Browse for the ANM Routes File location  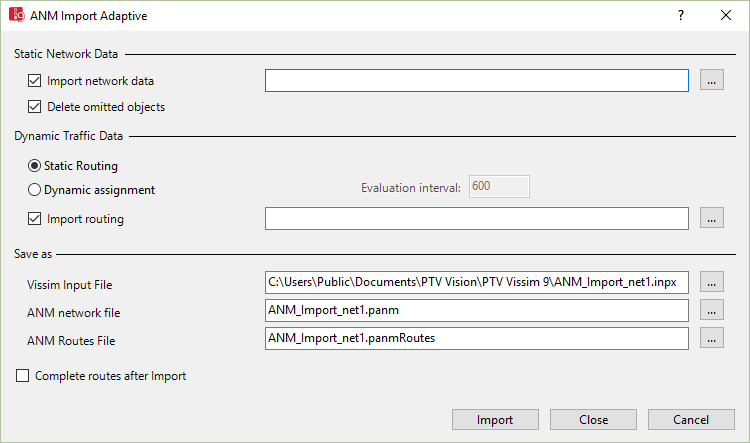pos(711,339)
